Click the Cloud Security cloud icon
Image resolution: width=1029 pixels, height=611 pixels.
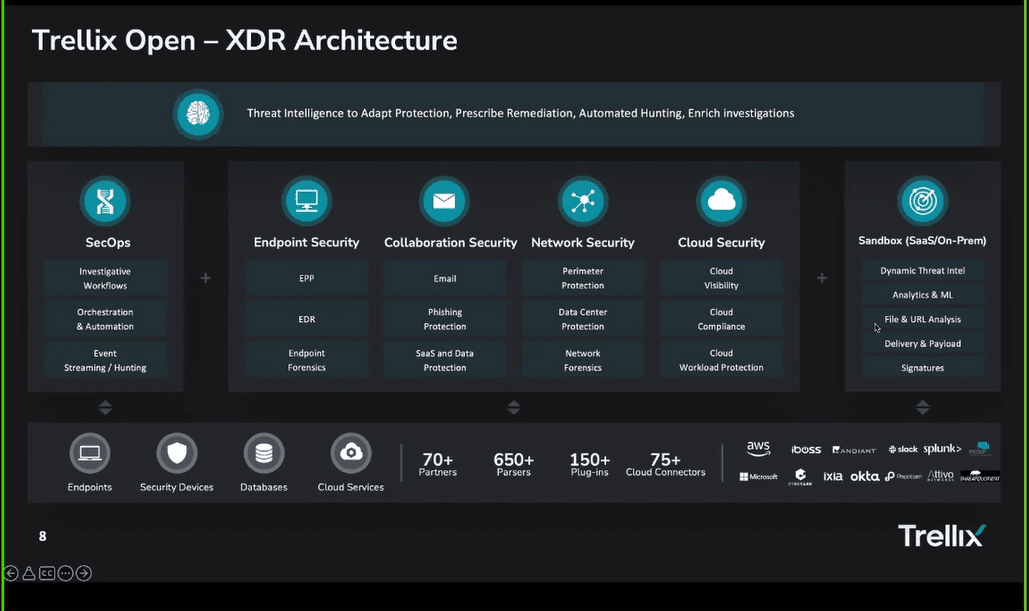click(721, 202)
